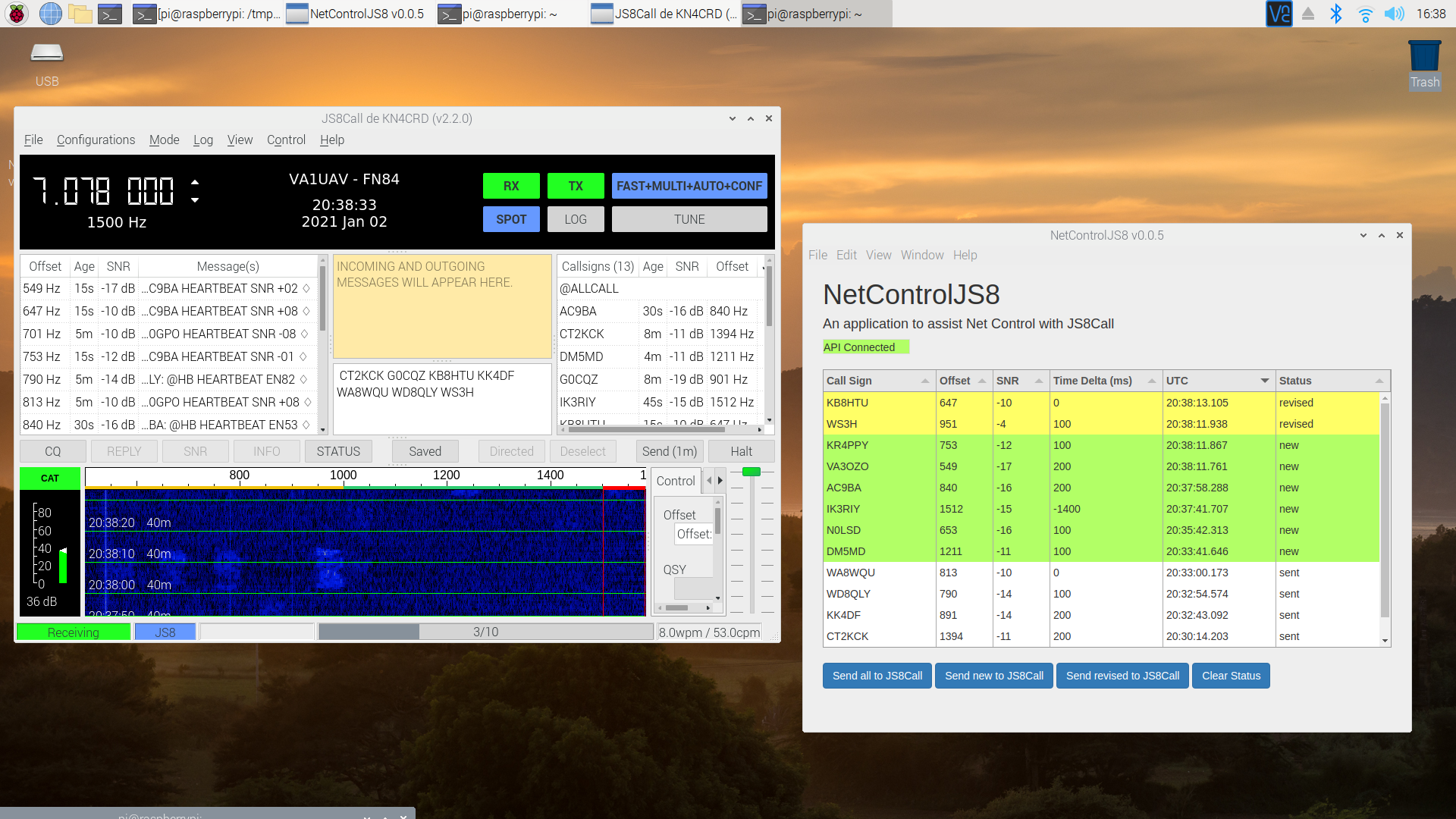Increase the frequency with the up arrow
This screenshot has width=1456, height=819.
click(195, 182)
